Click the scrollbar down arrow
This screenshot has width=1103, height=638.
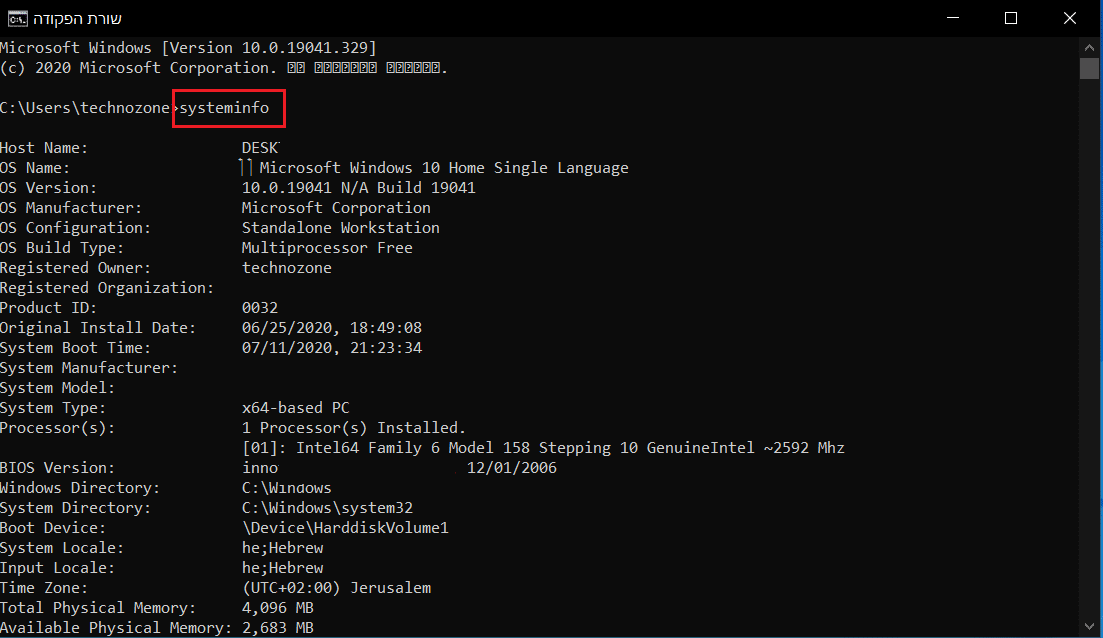1089,627
